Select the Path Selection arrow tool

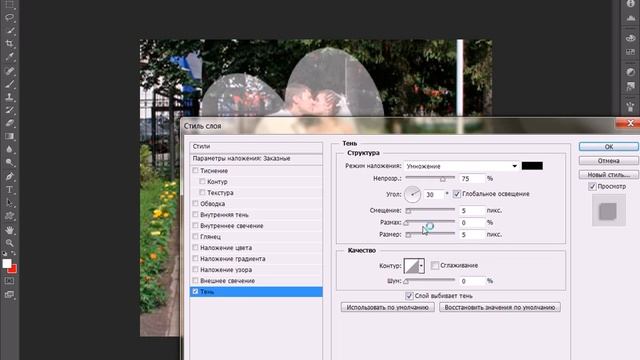point(9,203)
